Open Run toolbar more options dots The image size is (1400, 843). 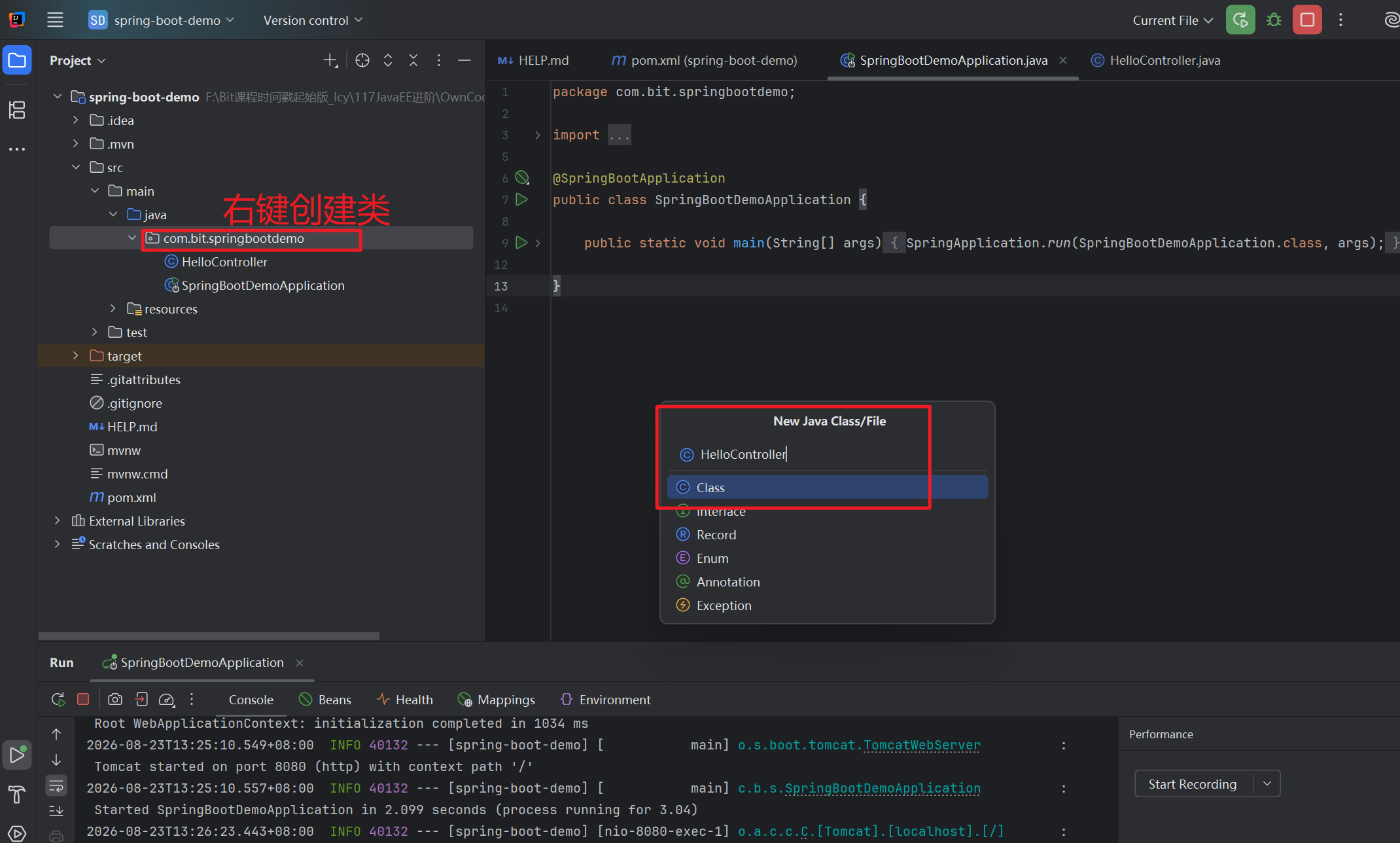192,699
